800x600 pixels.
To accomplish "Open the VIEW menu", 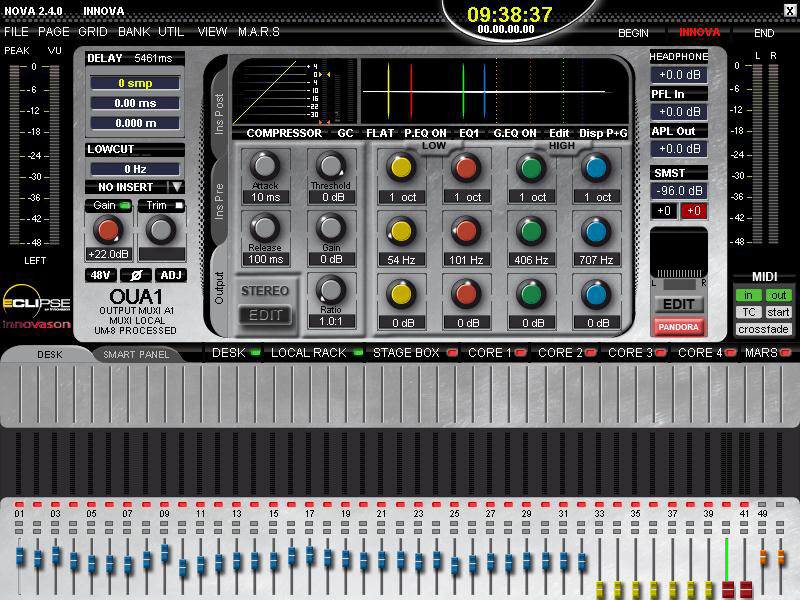I will click(x=212, y=32).
